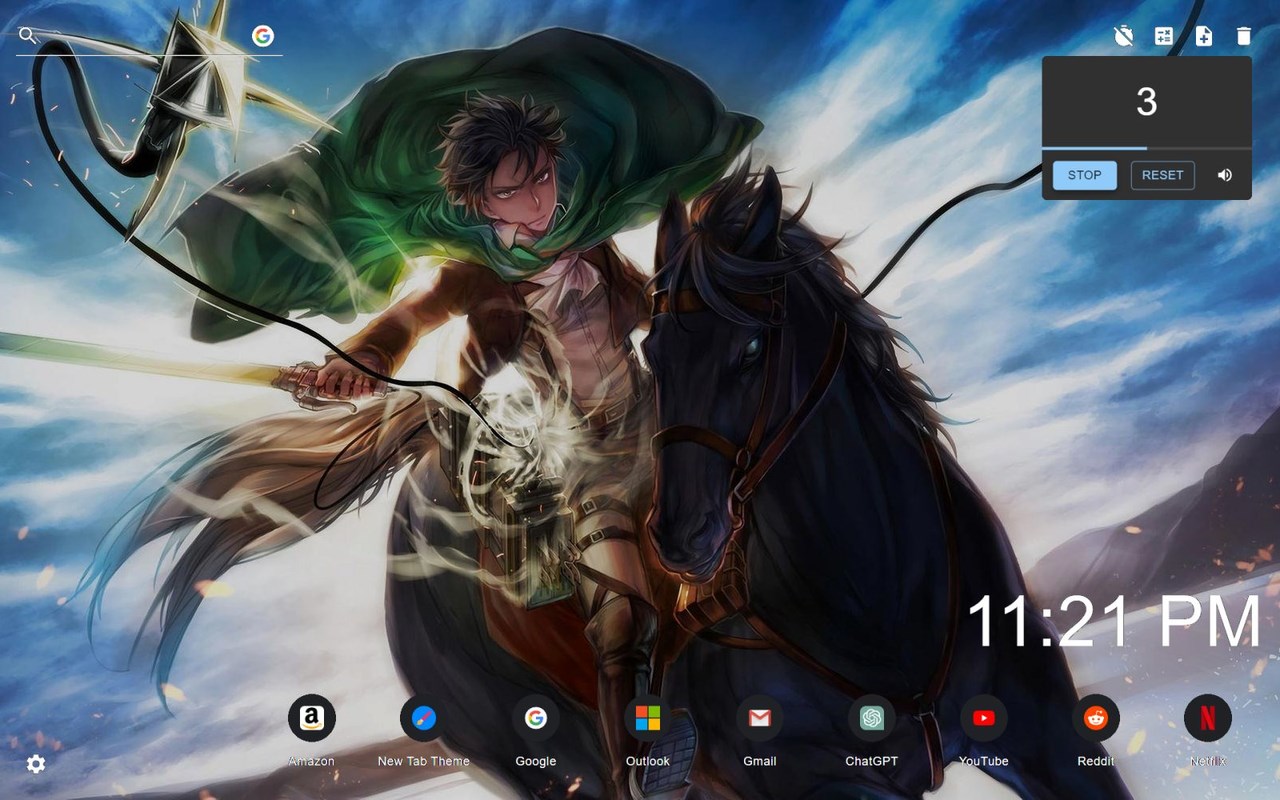
Task: Click the Google search engine icon
Action: tap(263, 36)
